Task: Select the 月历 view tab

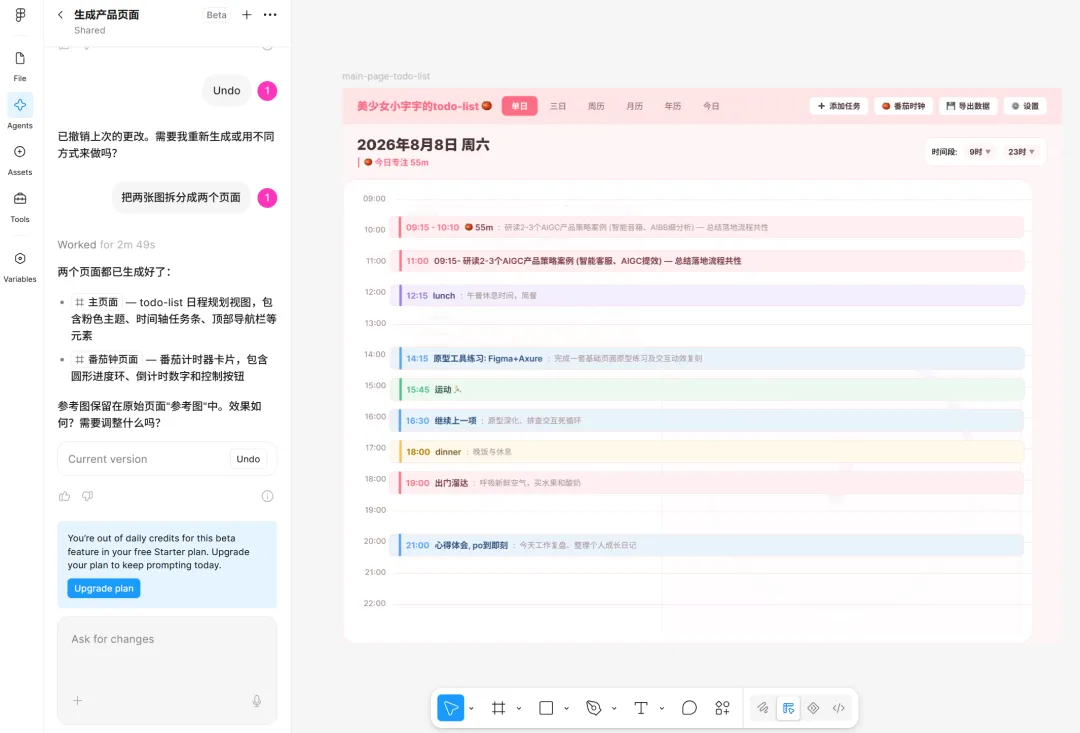Action: [634, 106]
